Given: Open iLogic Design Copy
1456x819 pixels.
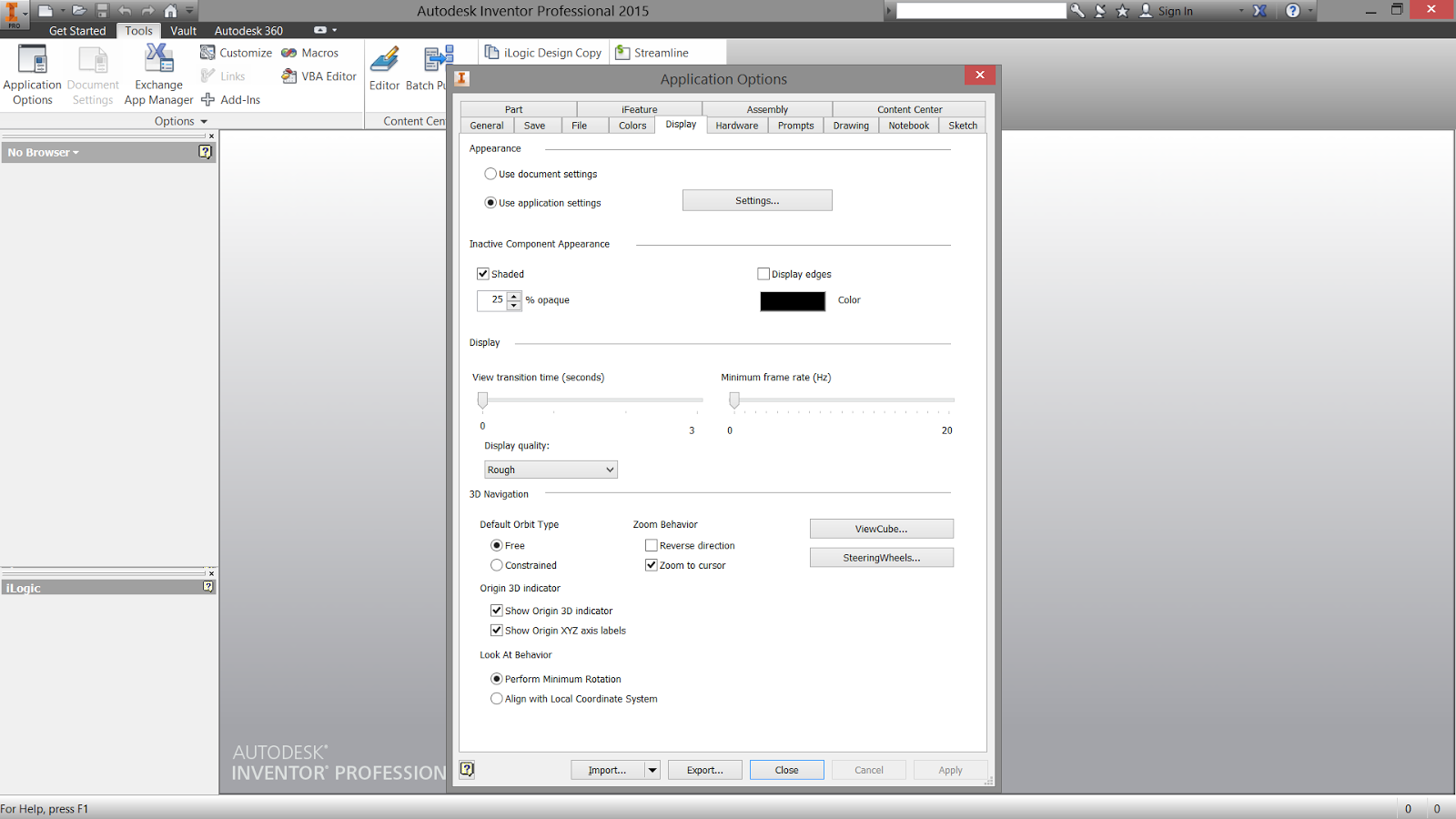Looking at the screenshot, I should click(x=543, y=52).
